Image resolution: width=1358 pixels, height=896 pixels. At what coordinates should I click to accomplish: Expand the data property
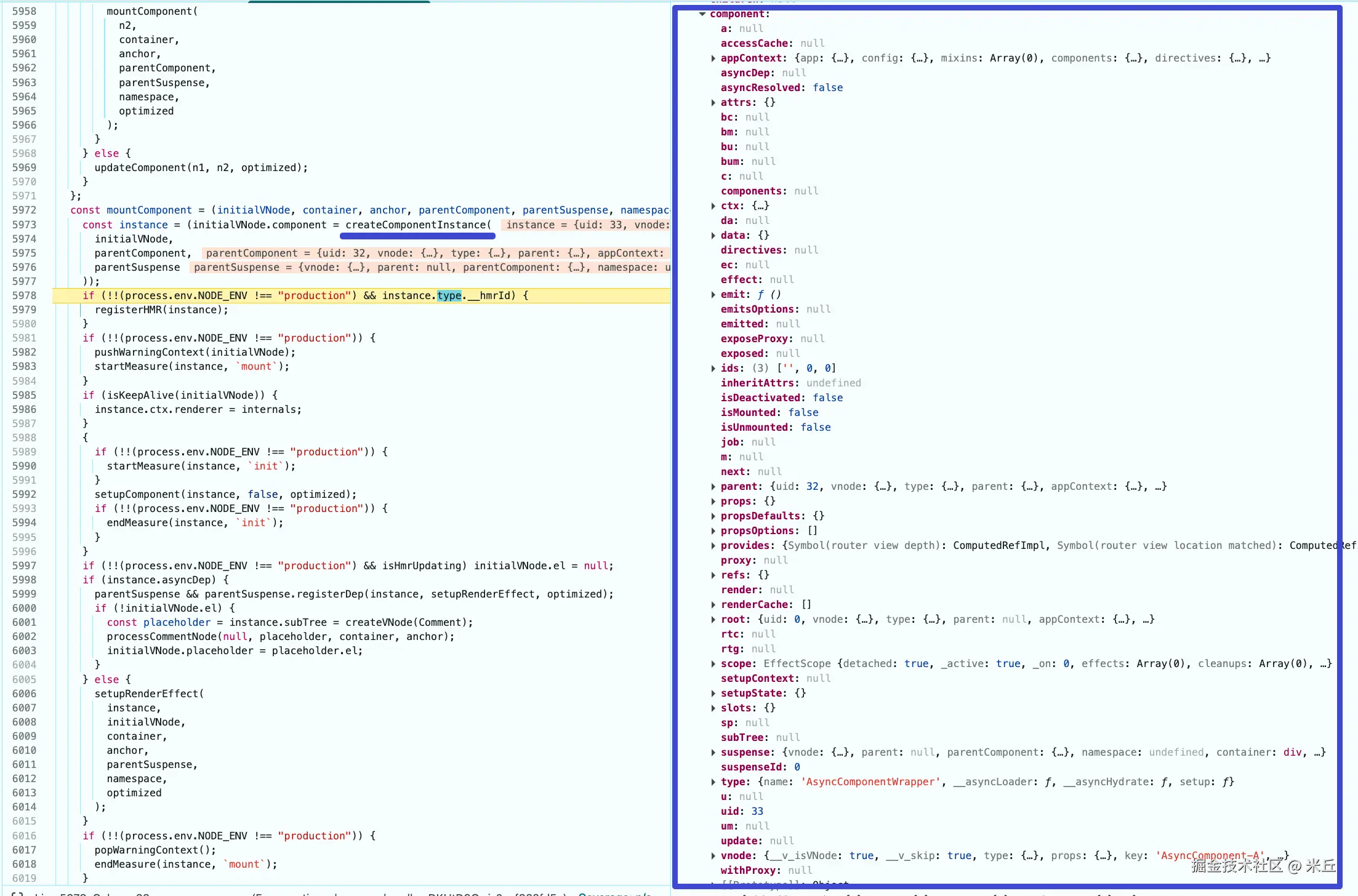713,236
